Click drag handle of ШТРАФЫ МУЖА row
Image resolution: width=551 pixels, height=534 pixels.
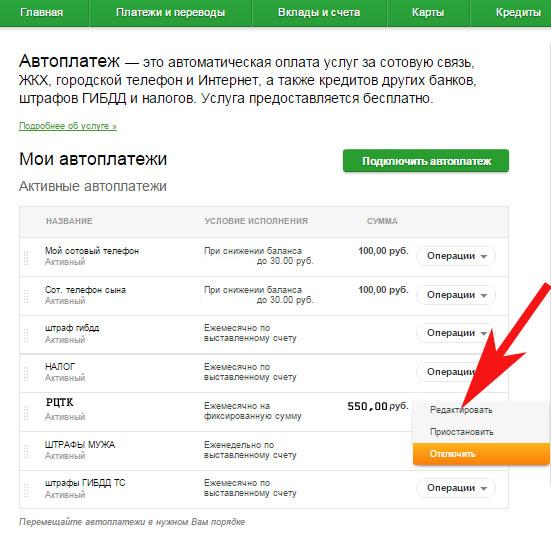(26, 451)
